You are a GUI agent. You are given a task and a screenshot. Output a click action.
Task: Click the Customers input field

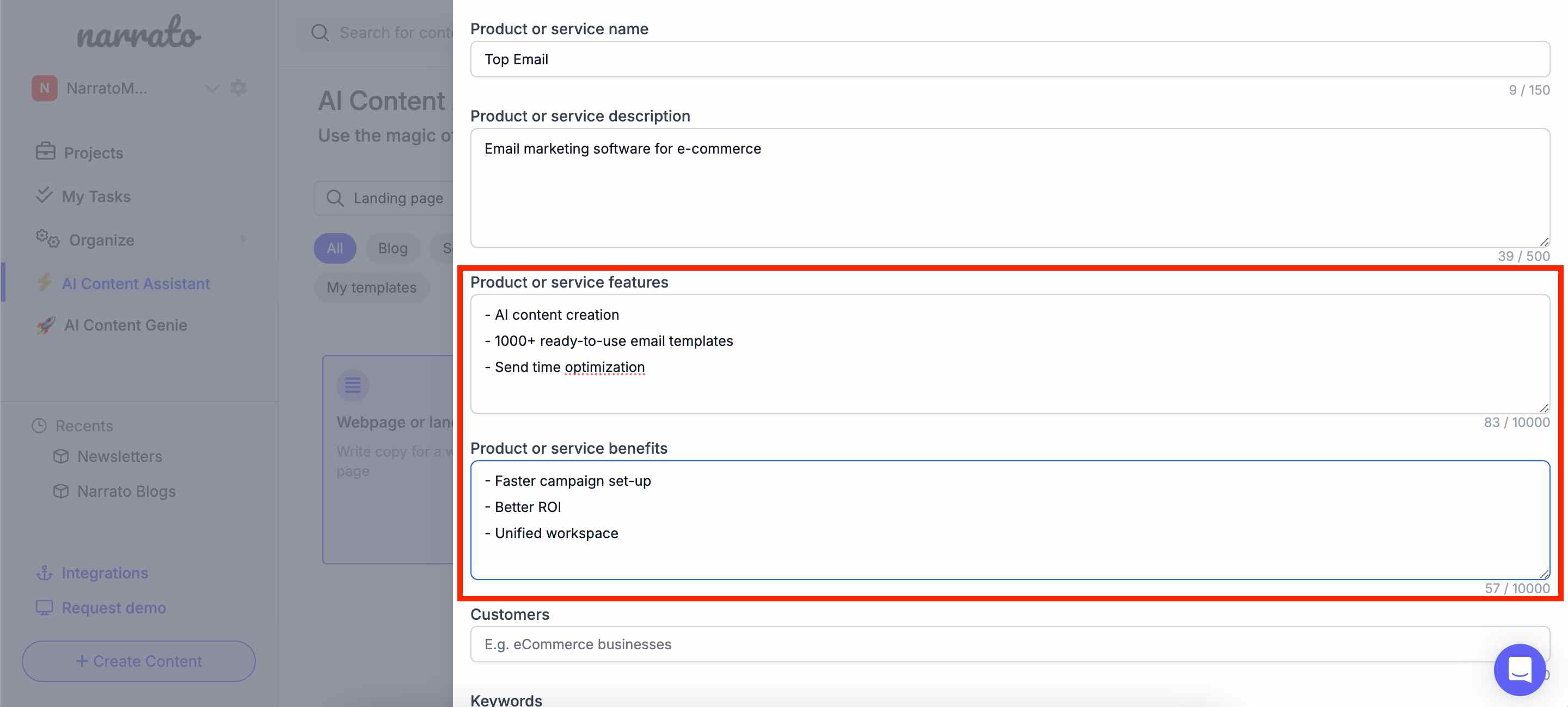click(x=1010, y=644)
